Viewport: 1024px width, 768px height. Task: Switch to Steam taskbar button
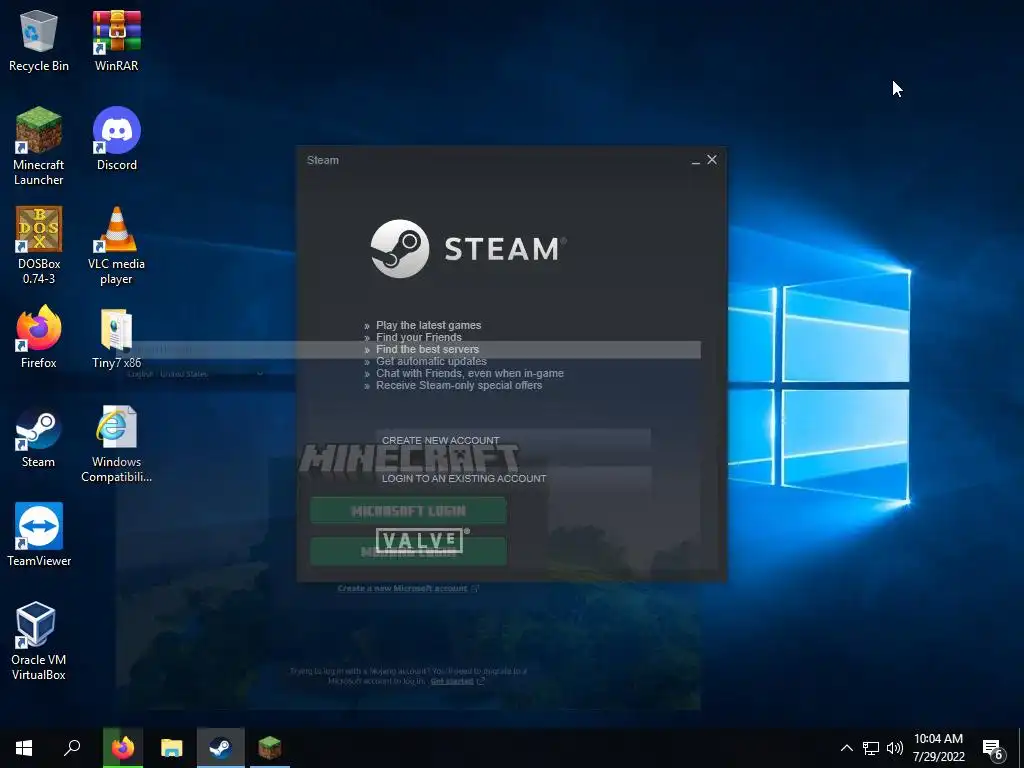221,748
